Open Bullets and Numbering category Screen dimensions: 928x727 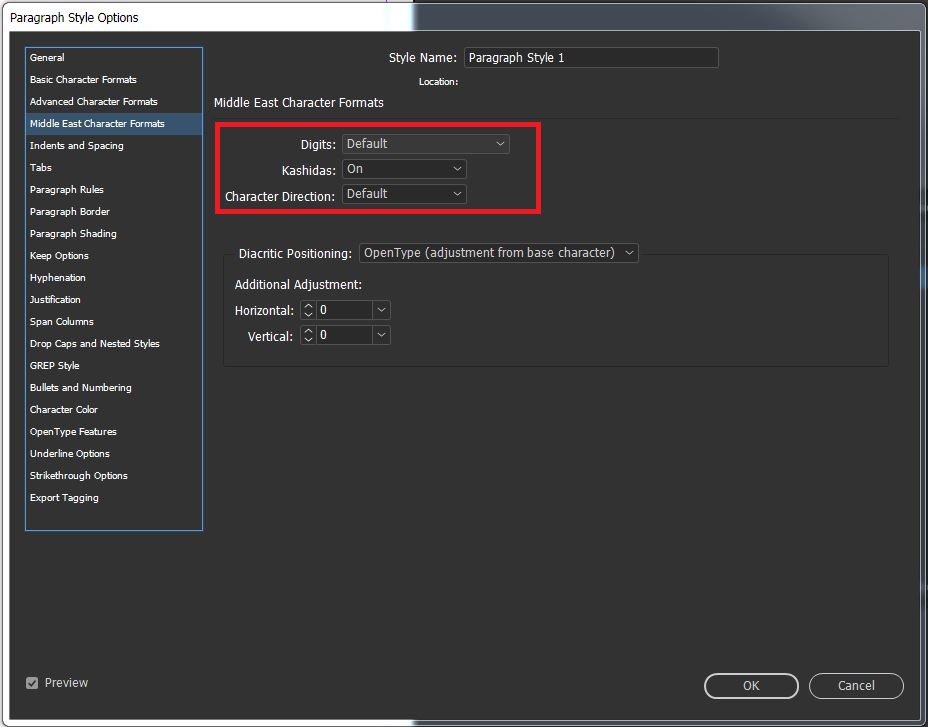114,387
